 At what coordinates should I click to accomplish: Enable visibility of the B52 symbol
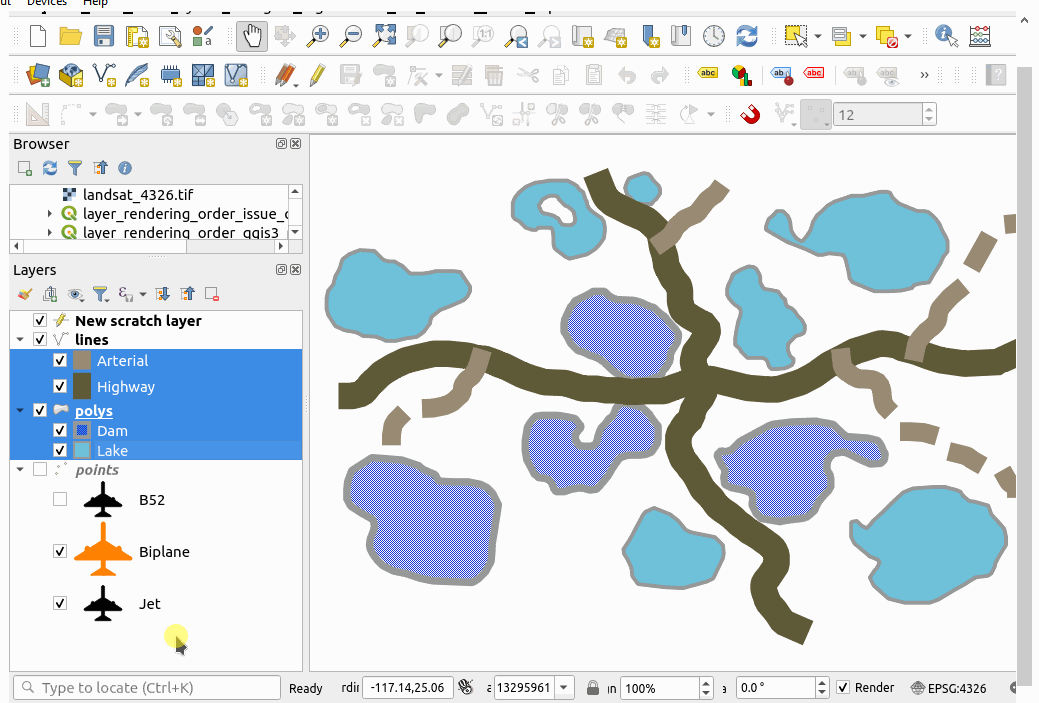59,499
